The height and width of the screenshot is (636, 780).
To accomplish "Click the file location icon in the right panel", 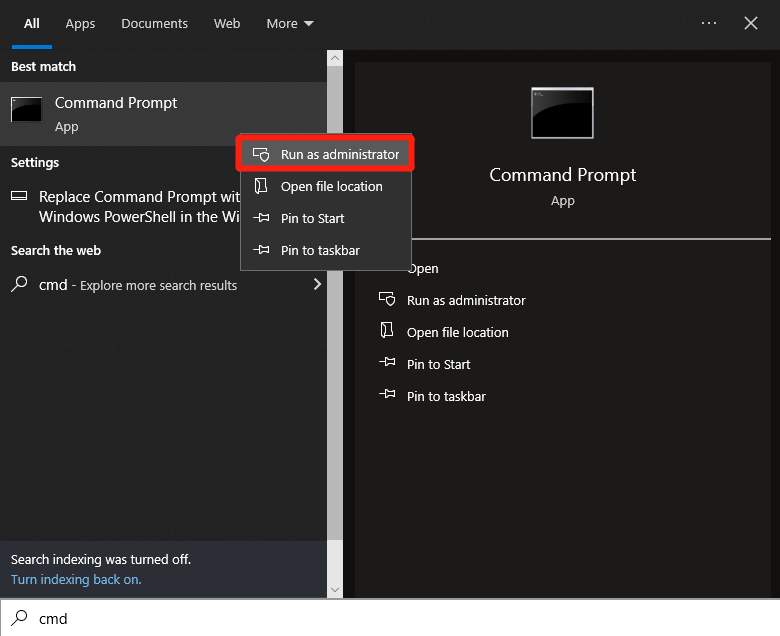I will (x=387, y=332).
